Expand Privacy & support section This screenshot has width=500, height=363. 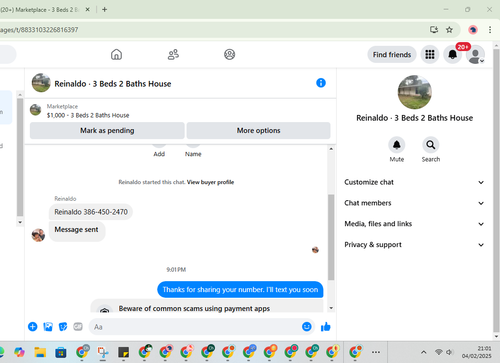click(x=414, y=245)
